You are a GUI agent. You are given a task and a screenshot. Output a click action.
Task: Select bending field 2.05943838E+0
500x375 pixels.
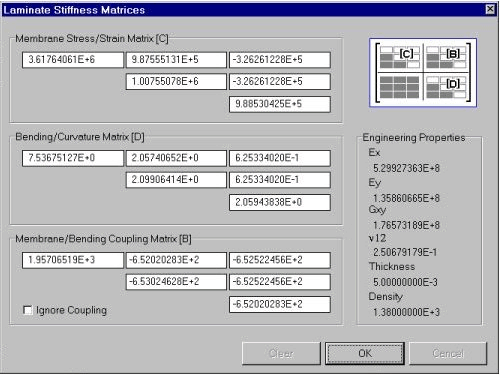click(x=280, y=202)
